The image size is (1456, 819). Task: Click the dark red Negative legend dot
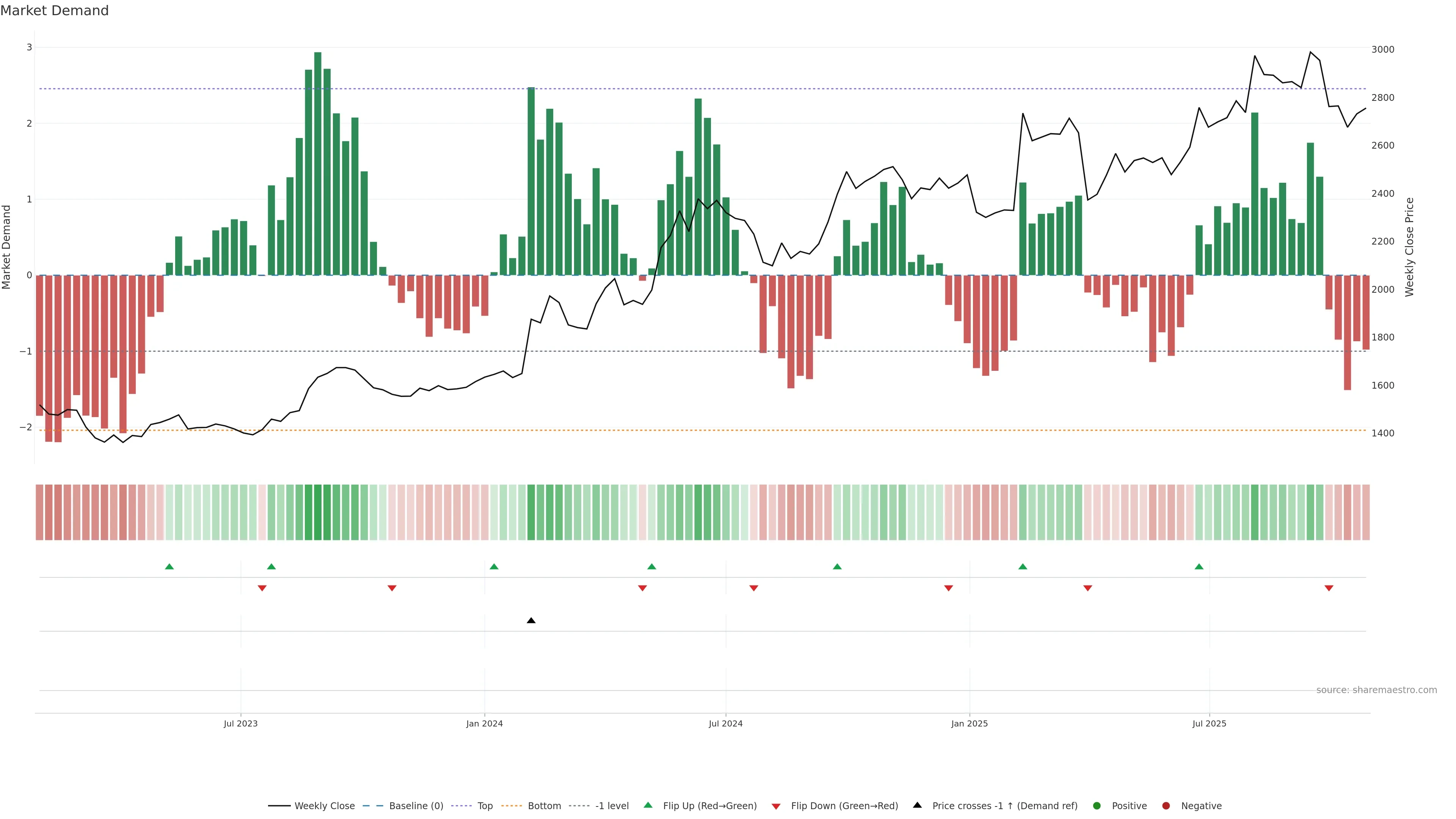1166,805
